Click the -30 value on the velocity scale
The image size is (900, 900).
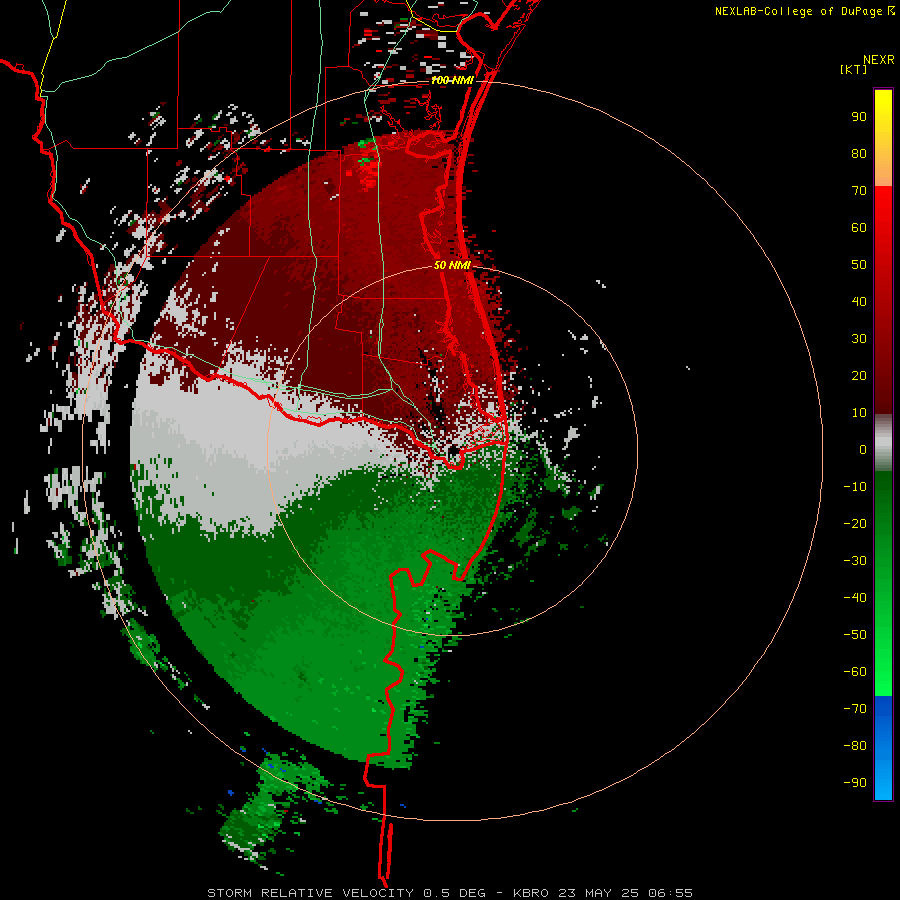coord(855,561)
